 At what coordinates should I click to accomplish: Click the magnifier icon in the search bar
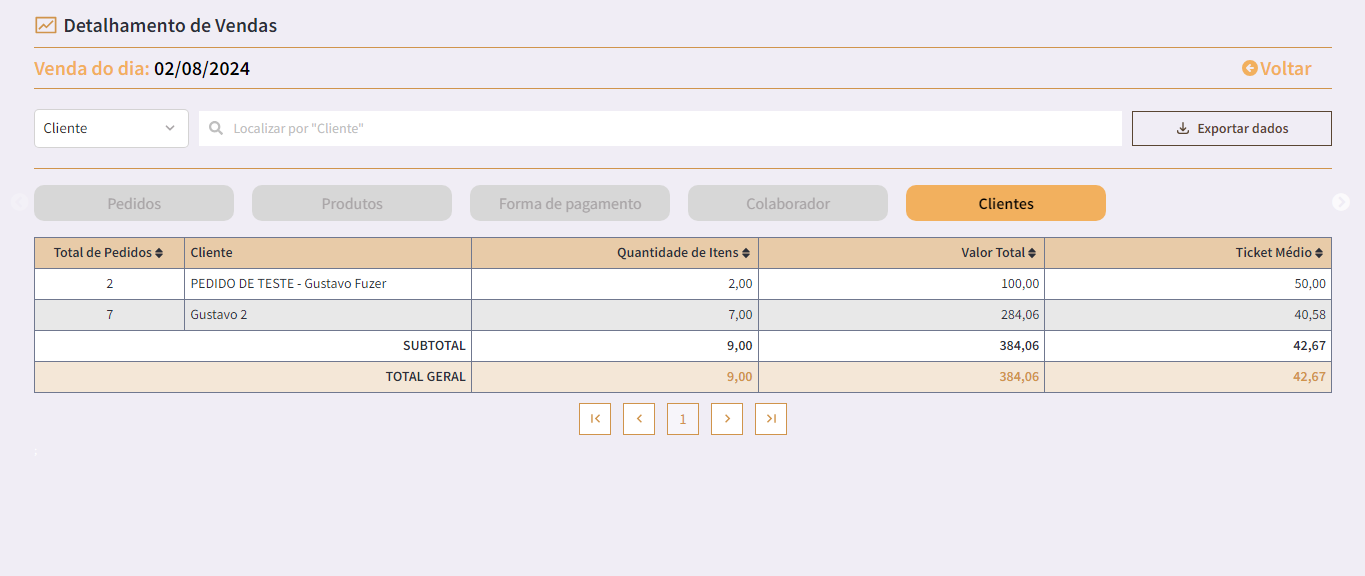(x=216, y=128)
